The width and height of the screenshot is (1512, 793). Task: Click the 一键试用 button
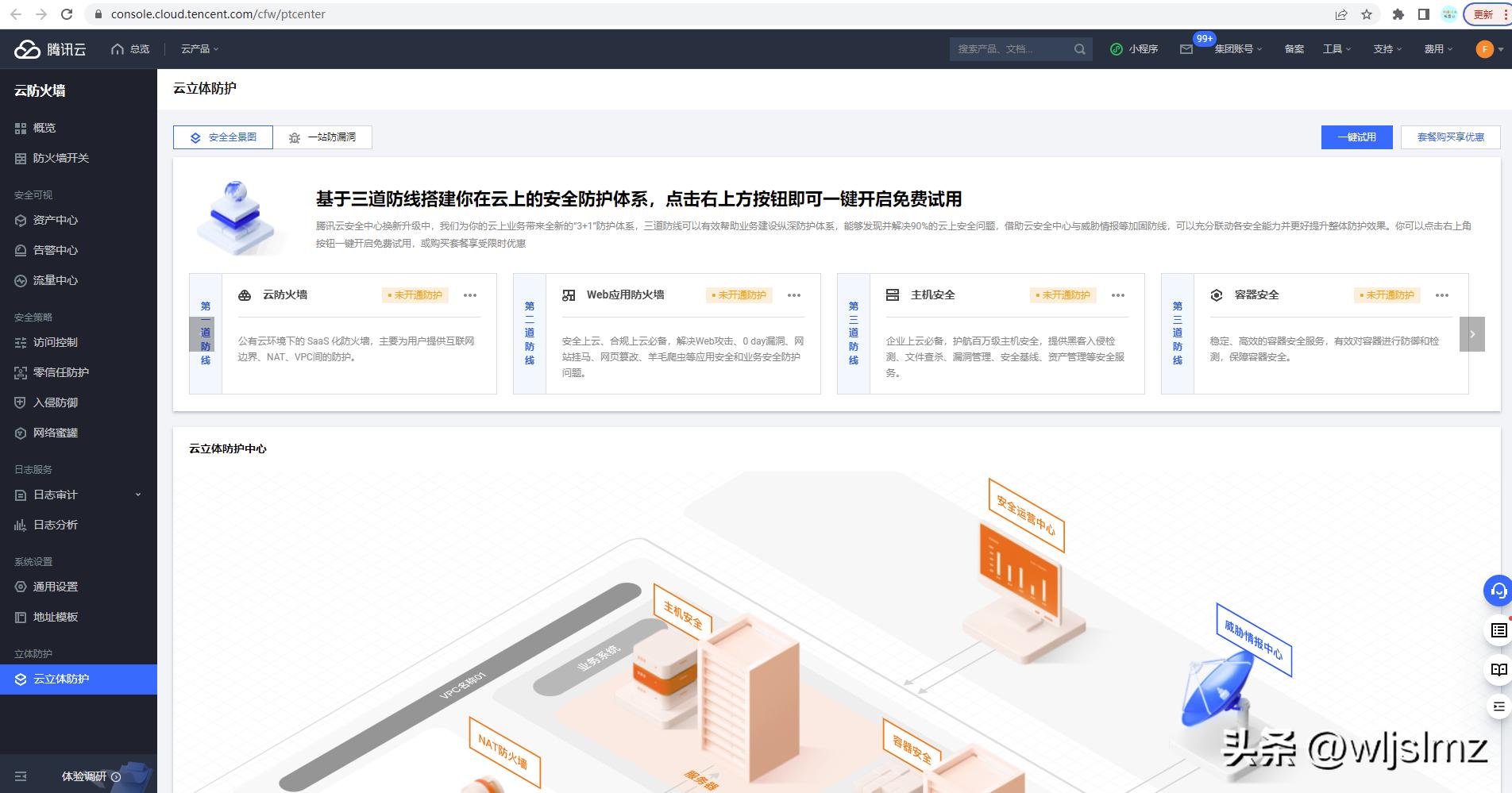[x=1356, y=137]
